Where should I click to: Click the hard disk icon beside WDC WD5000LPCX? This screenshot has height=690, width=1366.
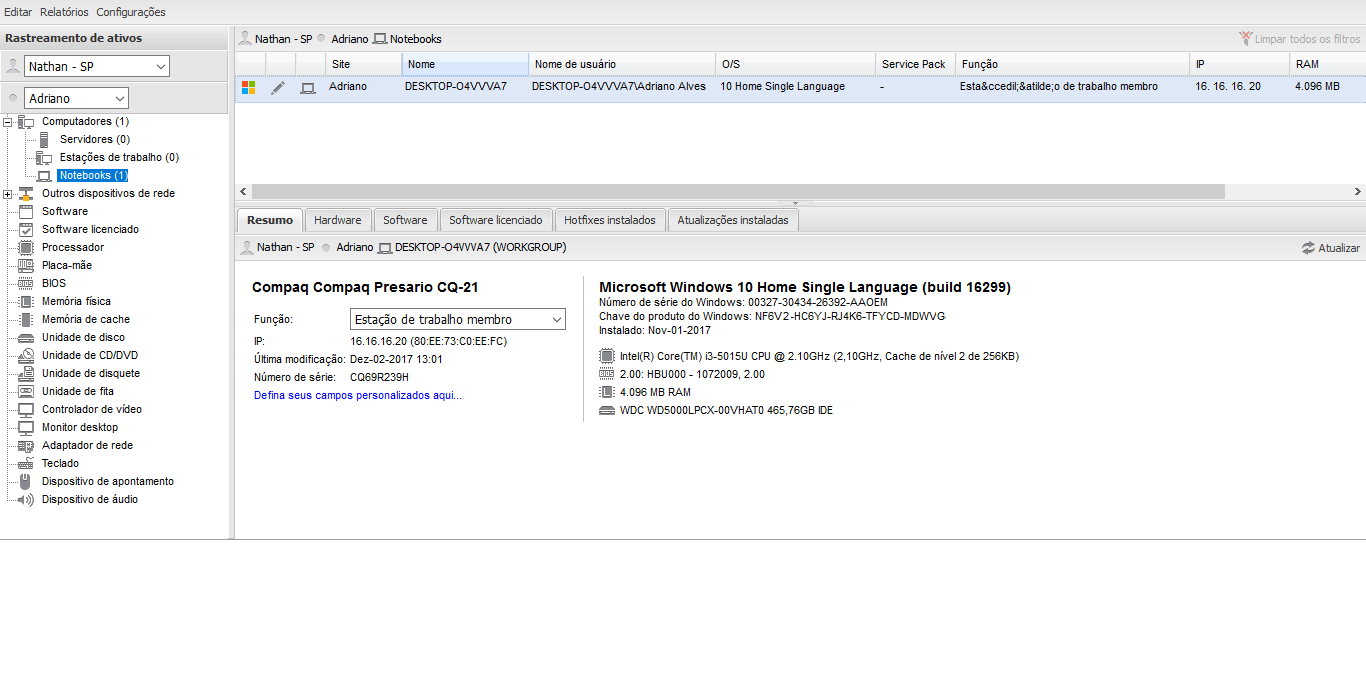607,410
